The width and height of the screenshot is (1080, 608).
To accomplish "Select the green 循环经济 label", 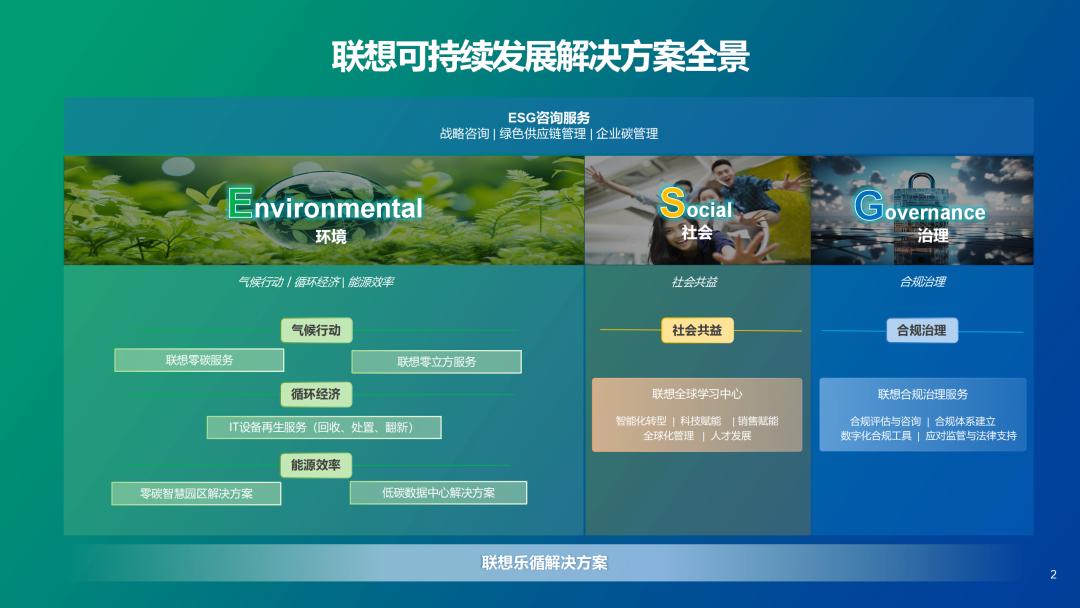I will tap(316, 395).
